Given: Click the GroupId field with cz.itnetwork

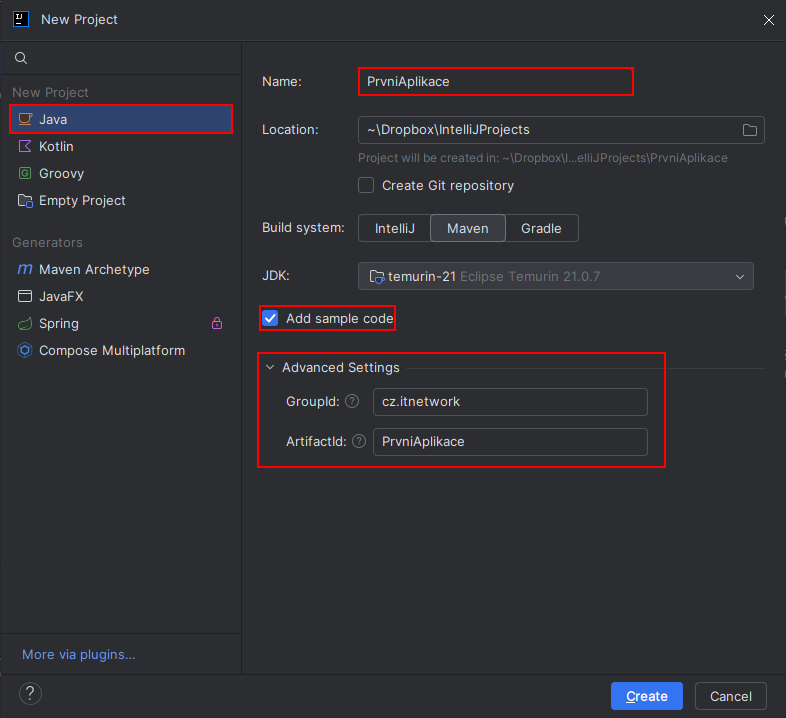Looking at the screenshot, I should 510,402.
